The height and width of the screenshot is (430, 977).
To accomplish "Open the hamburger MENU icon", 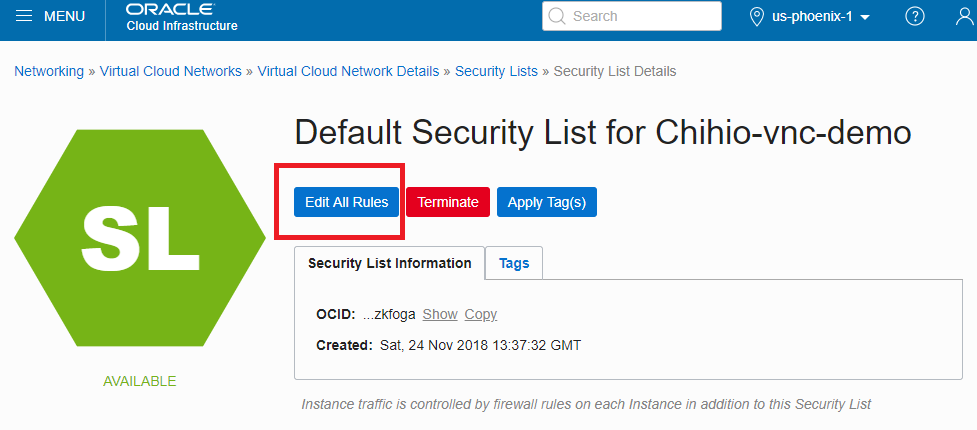I will pyautogui.click(x=24, y=17).
